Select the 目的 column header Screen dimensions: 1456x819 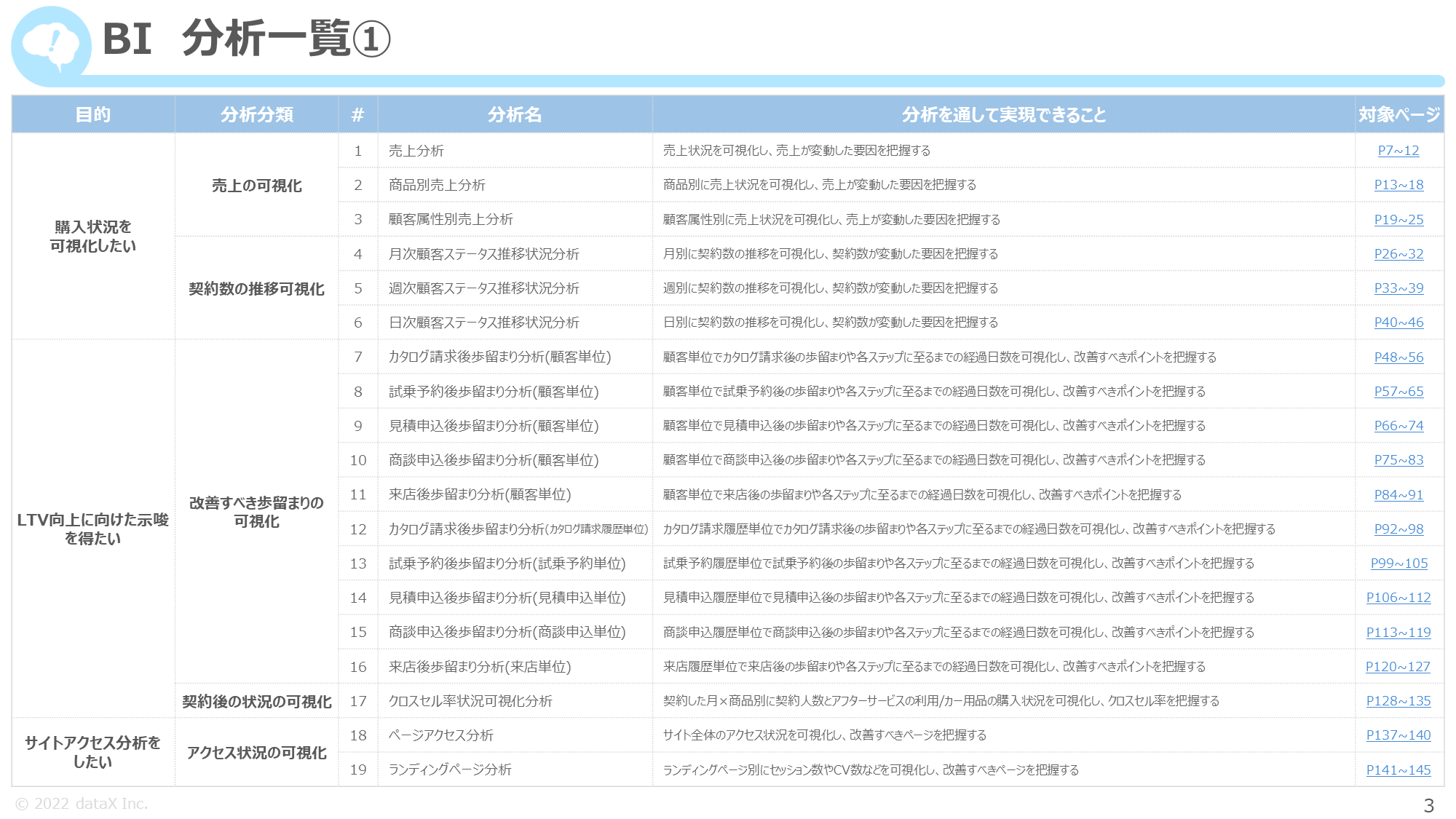click(x=93, y=114)
